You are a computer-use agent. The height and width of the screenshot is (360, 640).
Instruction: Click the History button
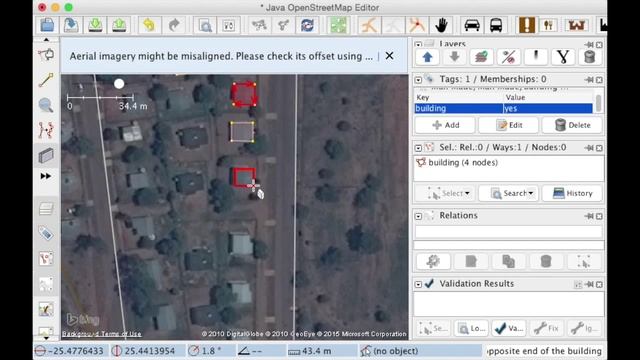coord(573,193)
